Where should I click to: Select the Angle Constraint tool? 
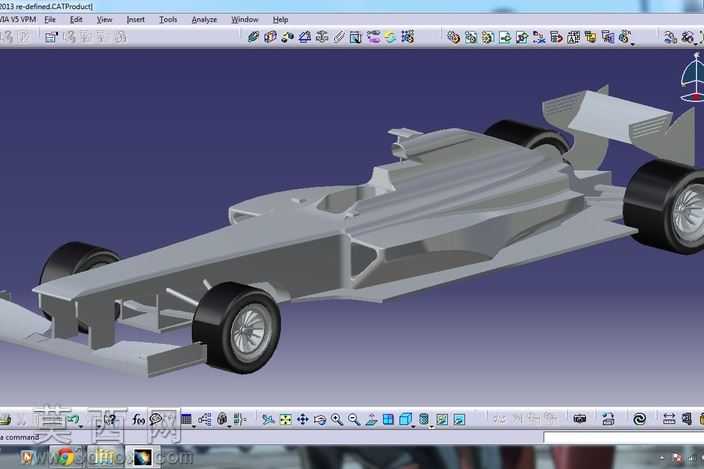(305, 37)
